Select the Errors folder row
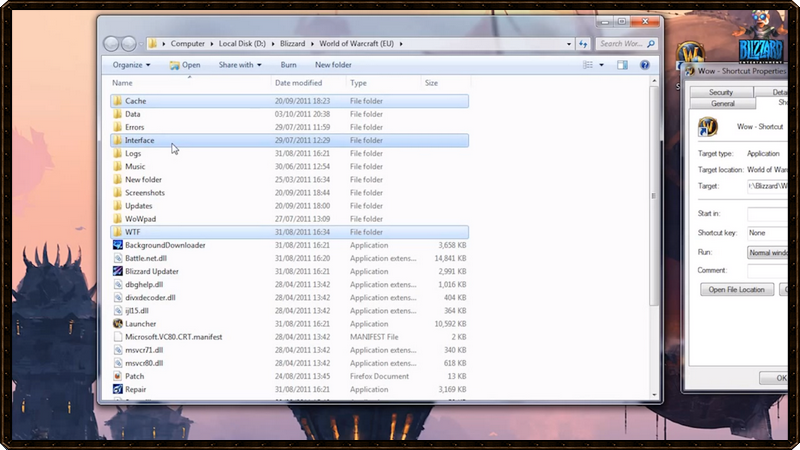Screen dimensions: 800x450 289,127
